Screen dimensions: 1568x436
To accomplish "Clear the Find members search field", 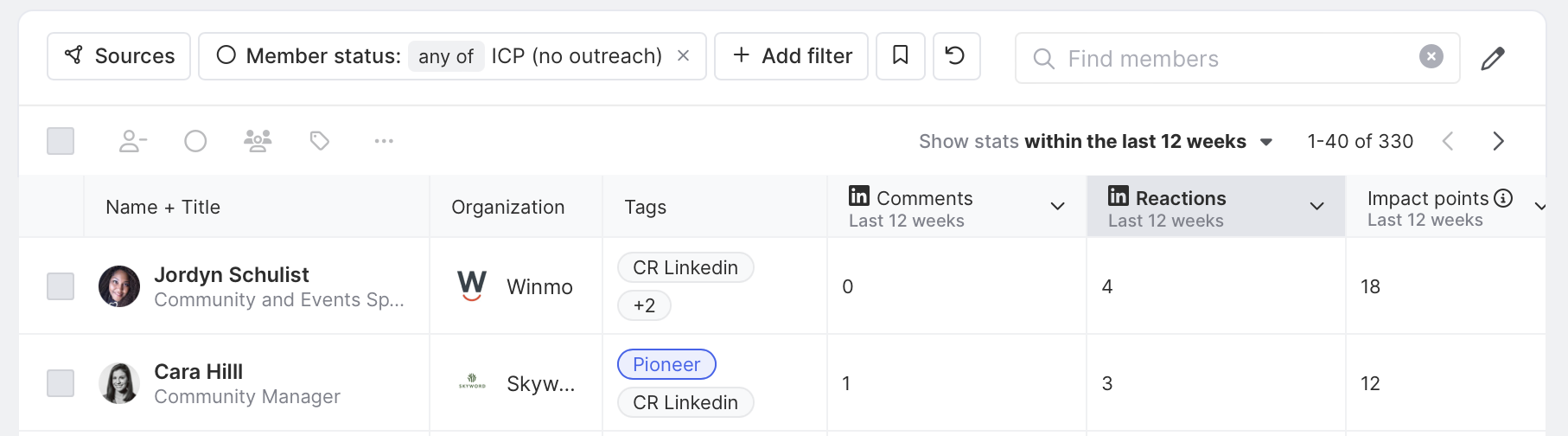I will [1431, 57].
